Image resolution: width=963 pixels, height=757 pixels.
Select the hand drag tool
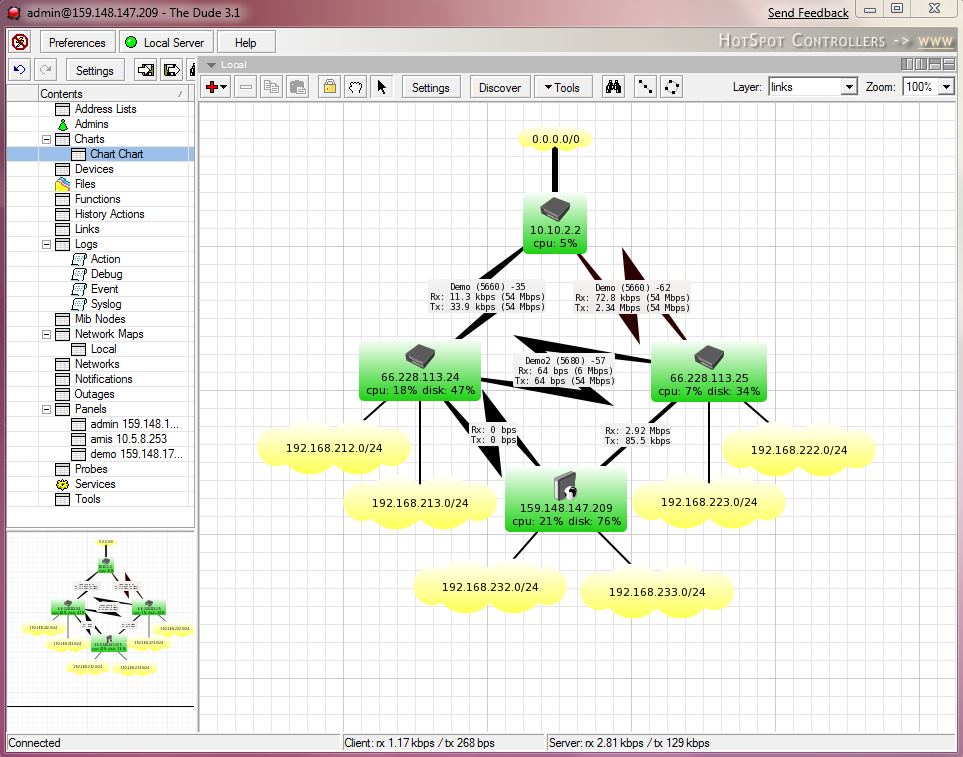click(x=355, y=87)
